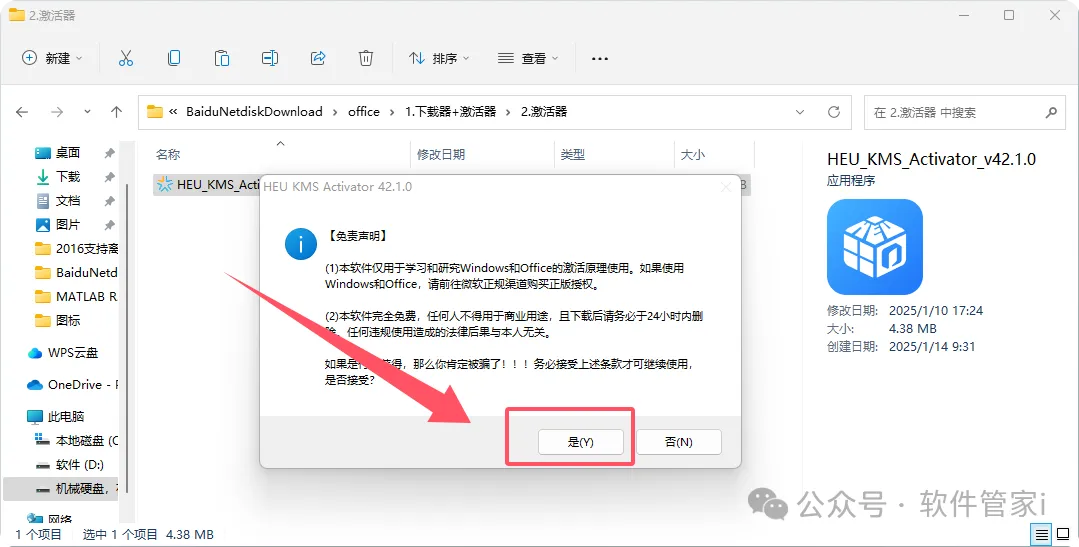1079x547 pixels.
Task: Click the office breadcrumb segment
Action: pyautogui.click(x=363, y=111)
